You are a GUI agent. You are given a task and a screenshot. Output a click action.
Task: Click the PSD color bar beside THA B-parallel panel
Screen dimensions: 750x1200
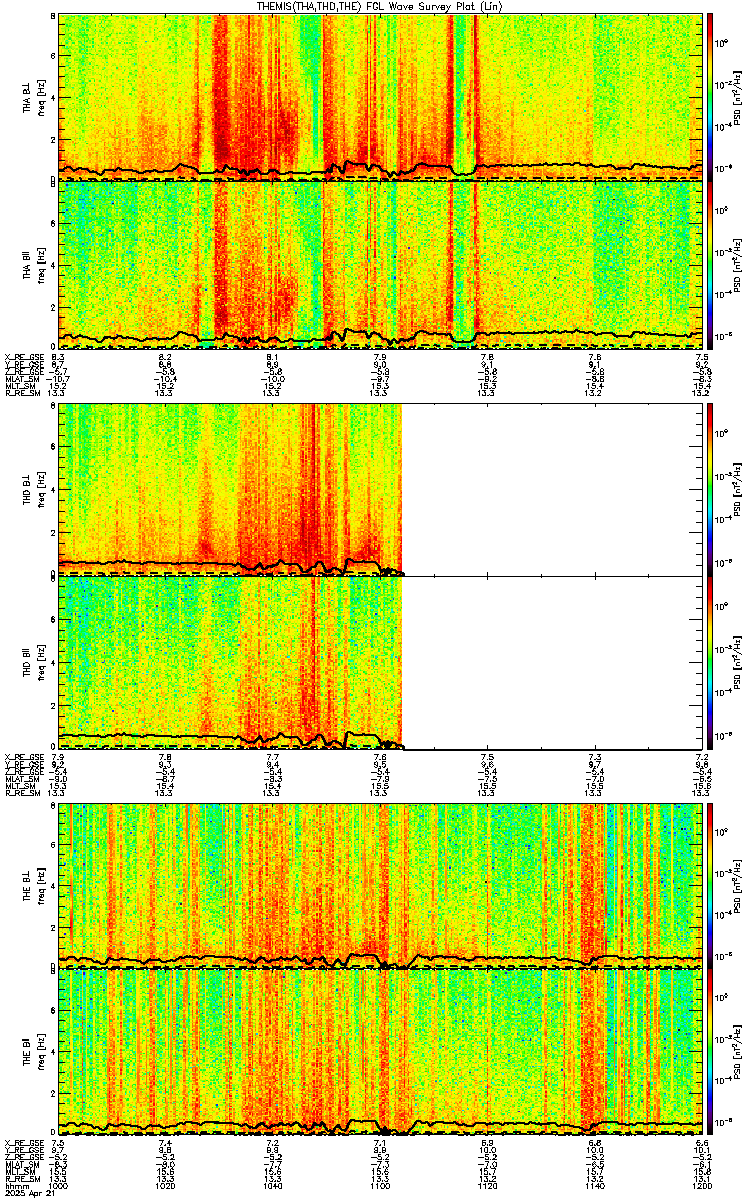click(711, 264)
